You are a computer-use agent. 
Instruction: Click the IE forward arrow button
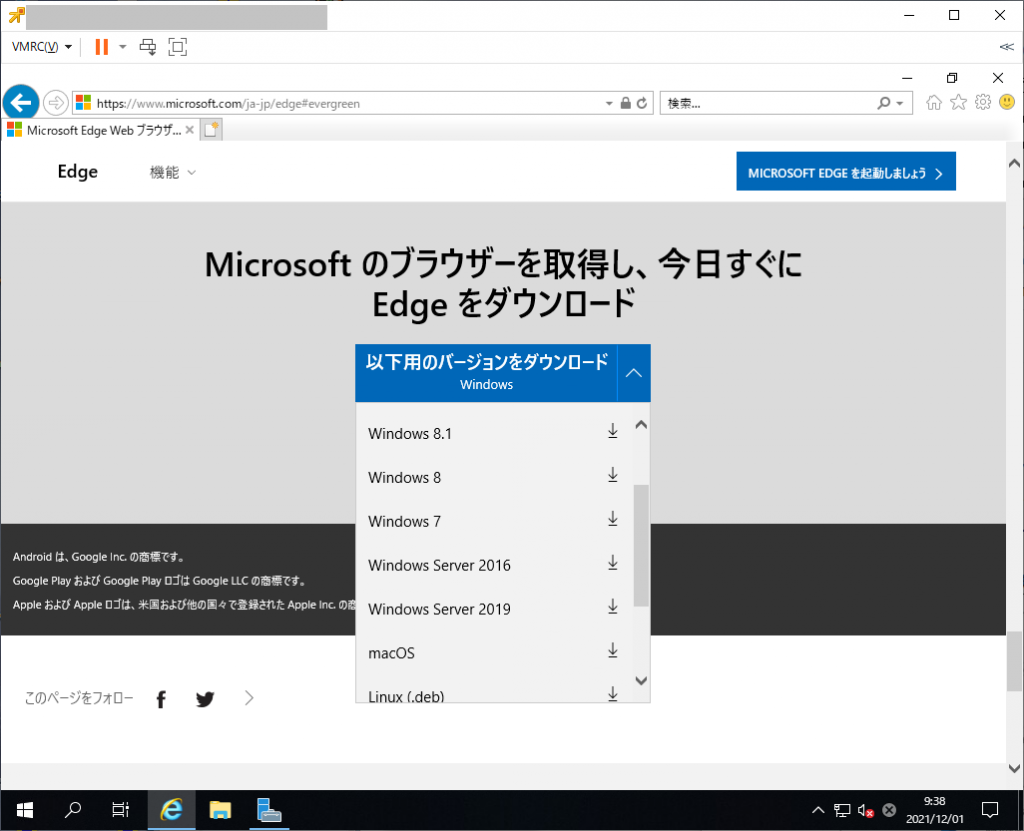(56, 103)
